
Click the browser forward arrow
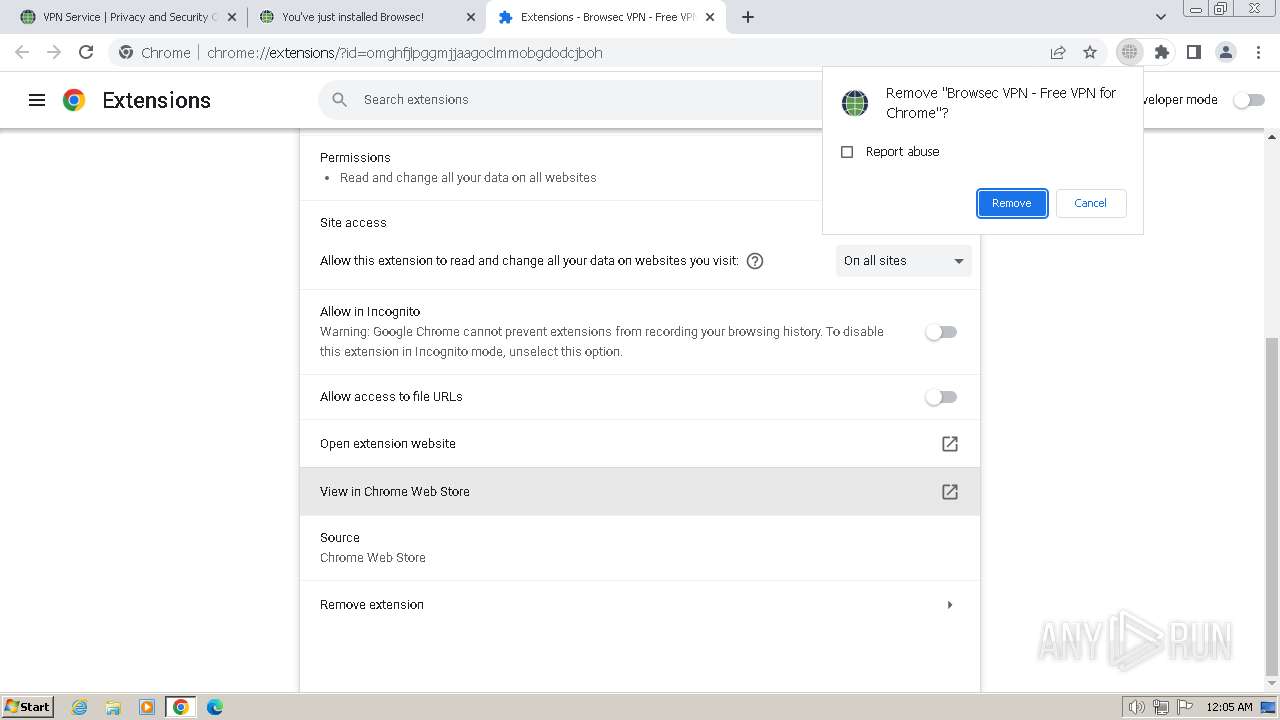click(54, 52)
